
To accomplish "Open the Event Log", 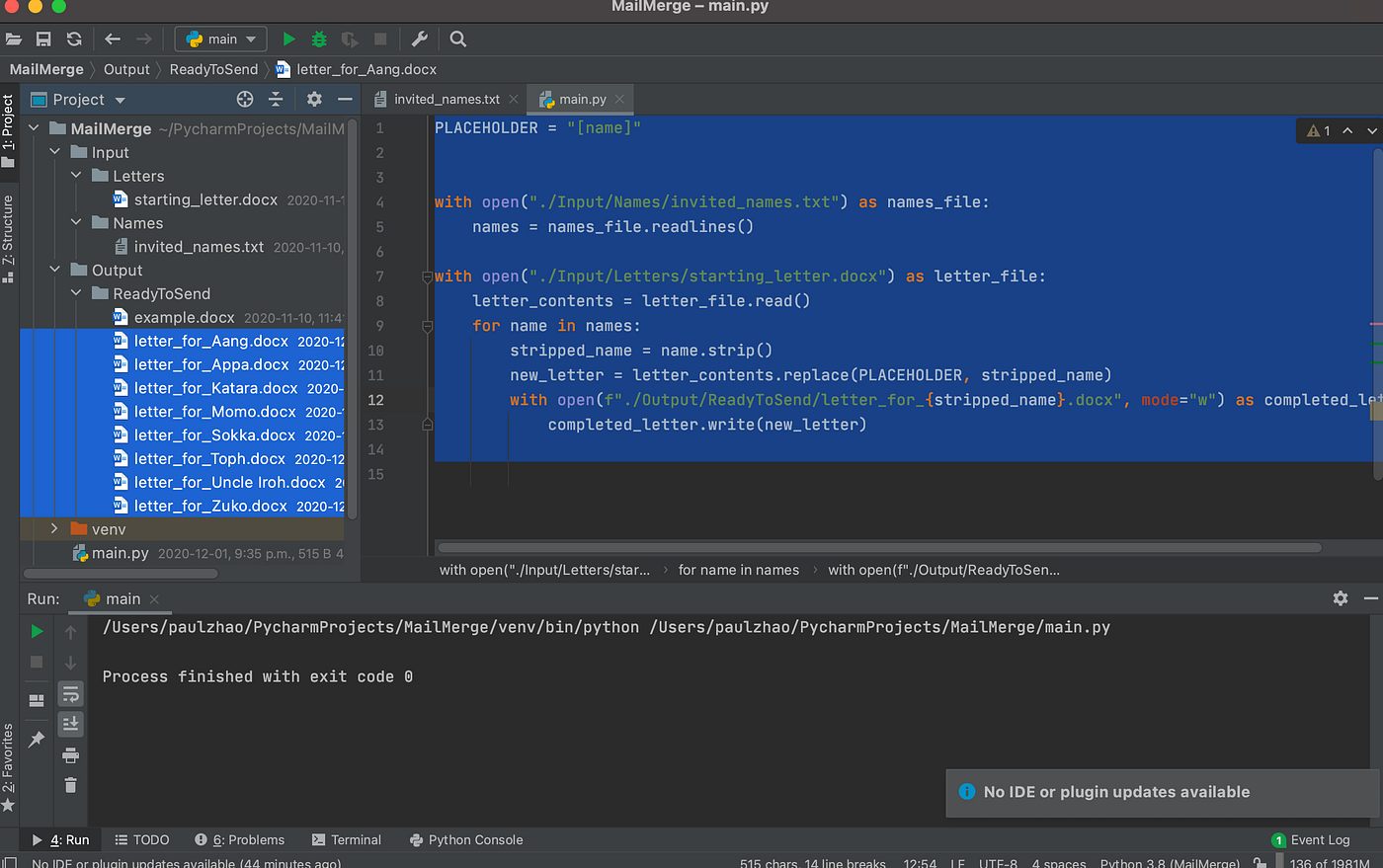I will [x=1318, y=839].
